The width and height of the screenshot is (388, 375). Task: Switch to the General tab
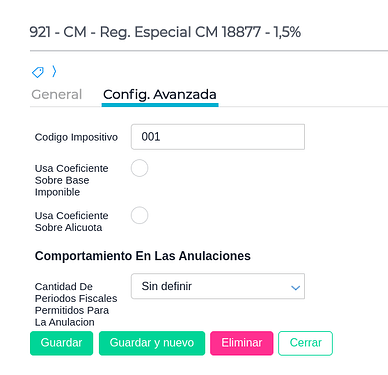click(x=57, y=95)
